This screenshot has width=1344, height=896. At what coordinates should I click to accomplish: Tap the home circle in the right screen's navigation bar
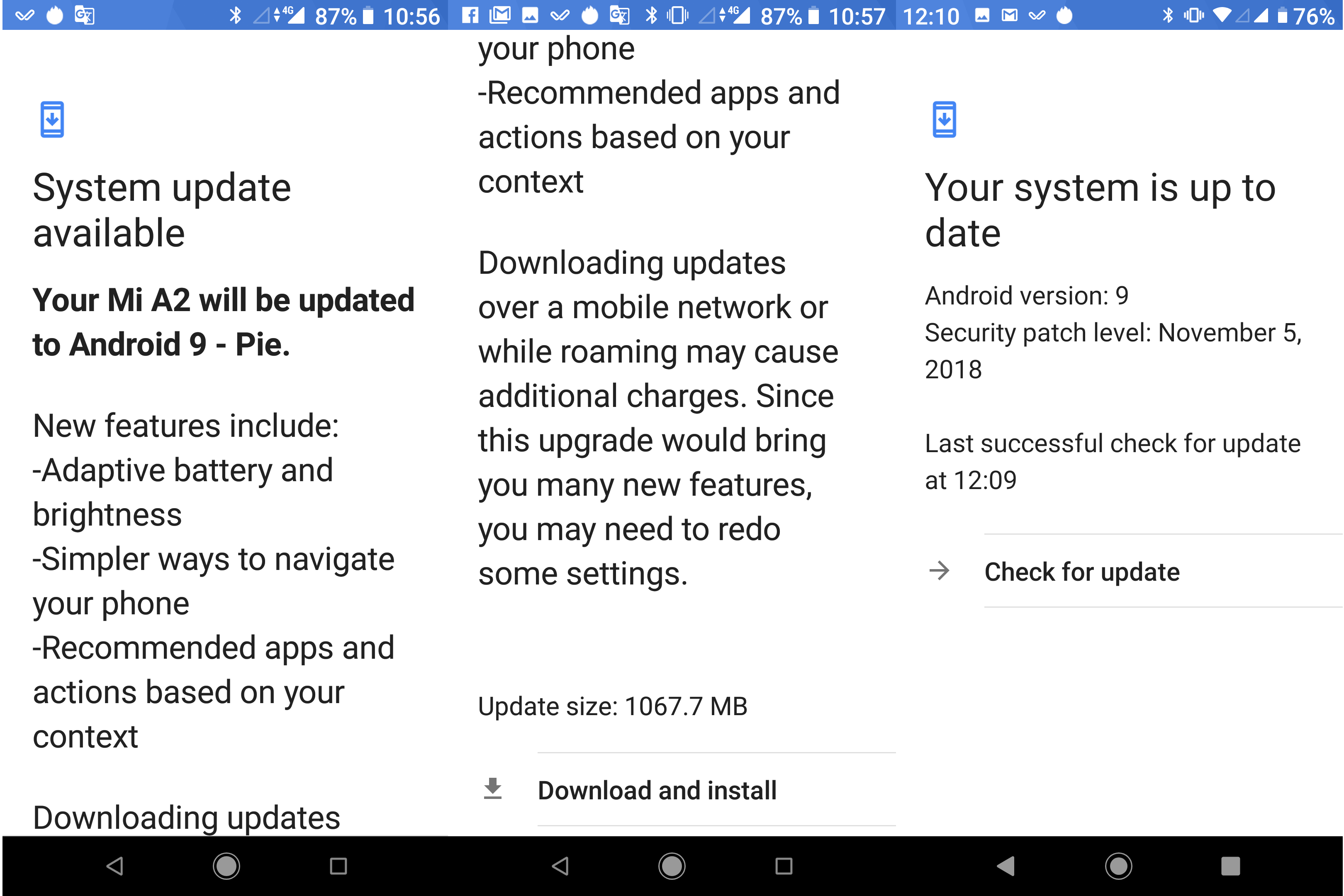click(1118, 866)
